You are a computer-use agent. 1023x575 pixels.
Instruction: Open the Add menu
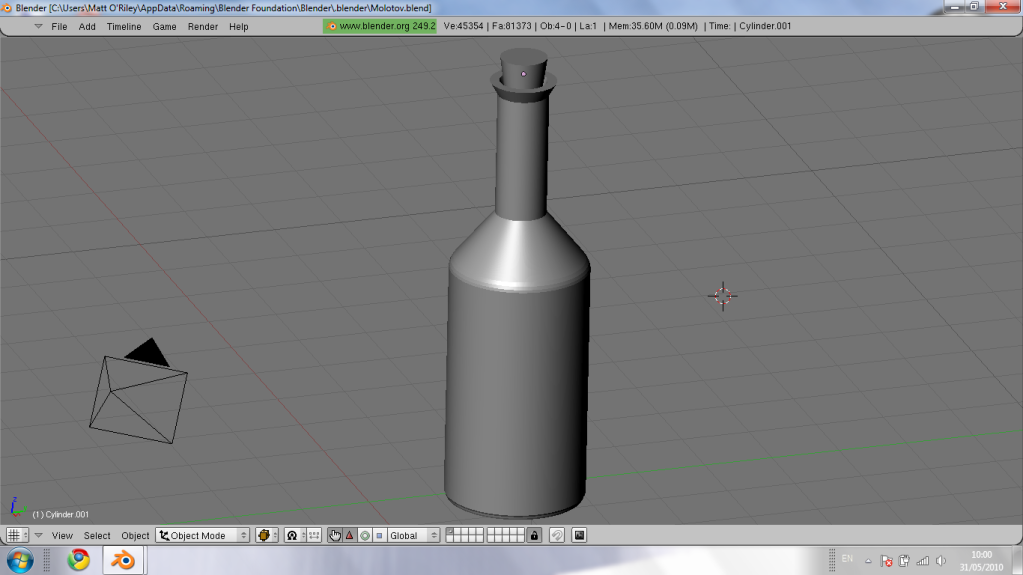[x=87, y=27]
